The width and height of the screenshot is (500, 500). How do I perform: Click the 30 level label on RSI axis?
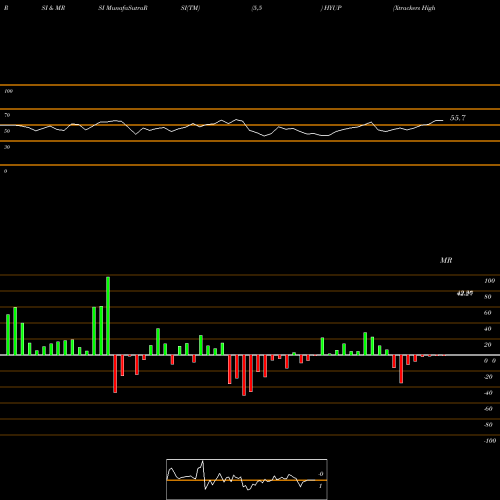(x=7, y=147)
